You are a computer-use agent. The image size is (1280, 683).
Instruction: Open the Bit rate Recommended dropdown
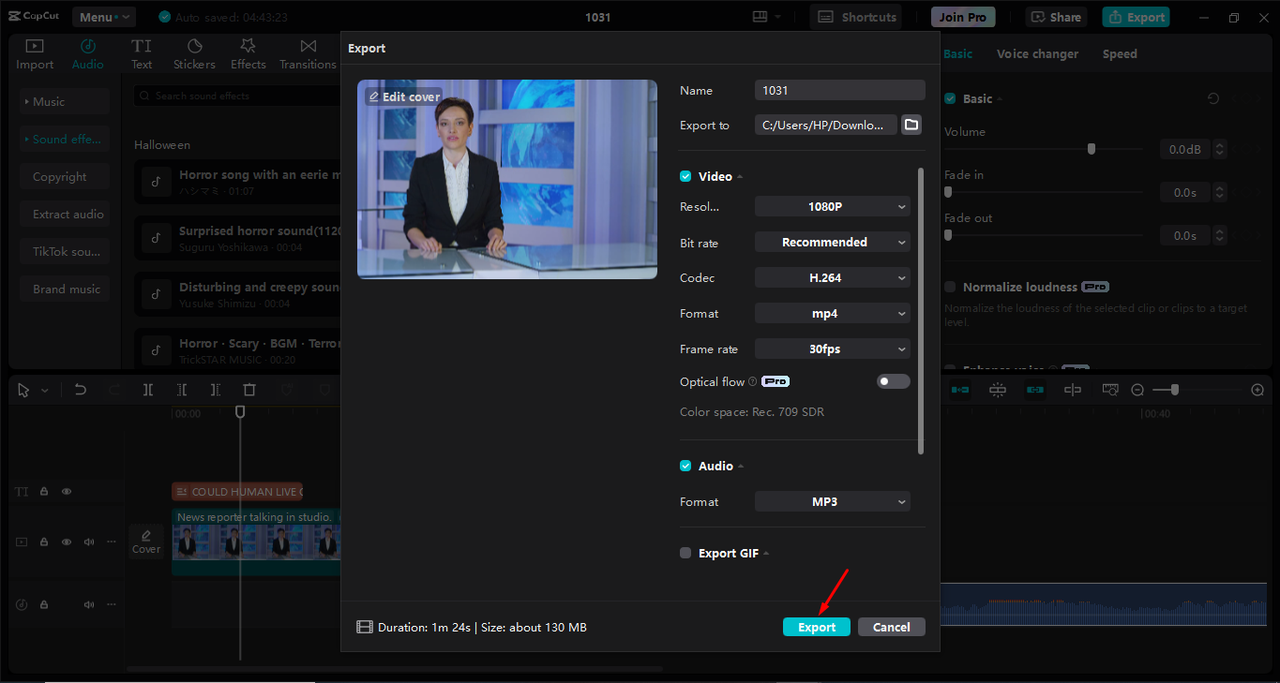pos(832,242)
